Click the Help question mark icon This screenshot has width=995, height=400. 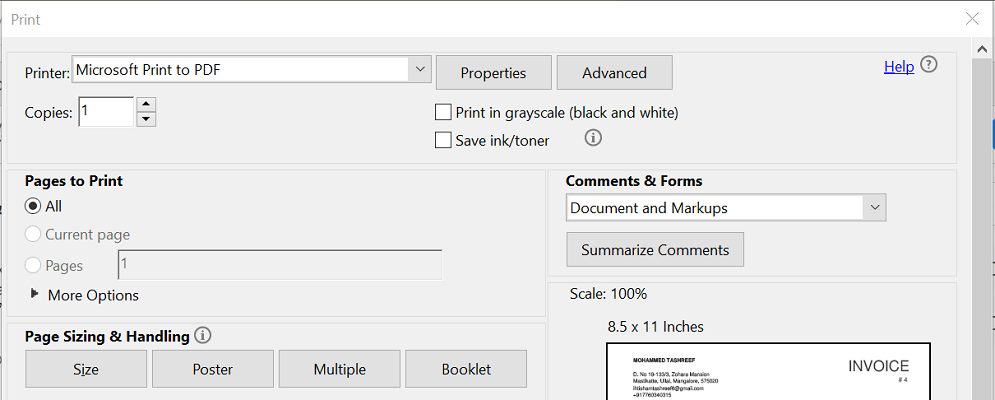(x=929, y=66)
